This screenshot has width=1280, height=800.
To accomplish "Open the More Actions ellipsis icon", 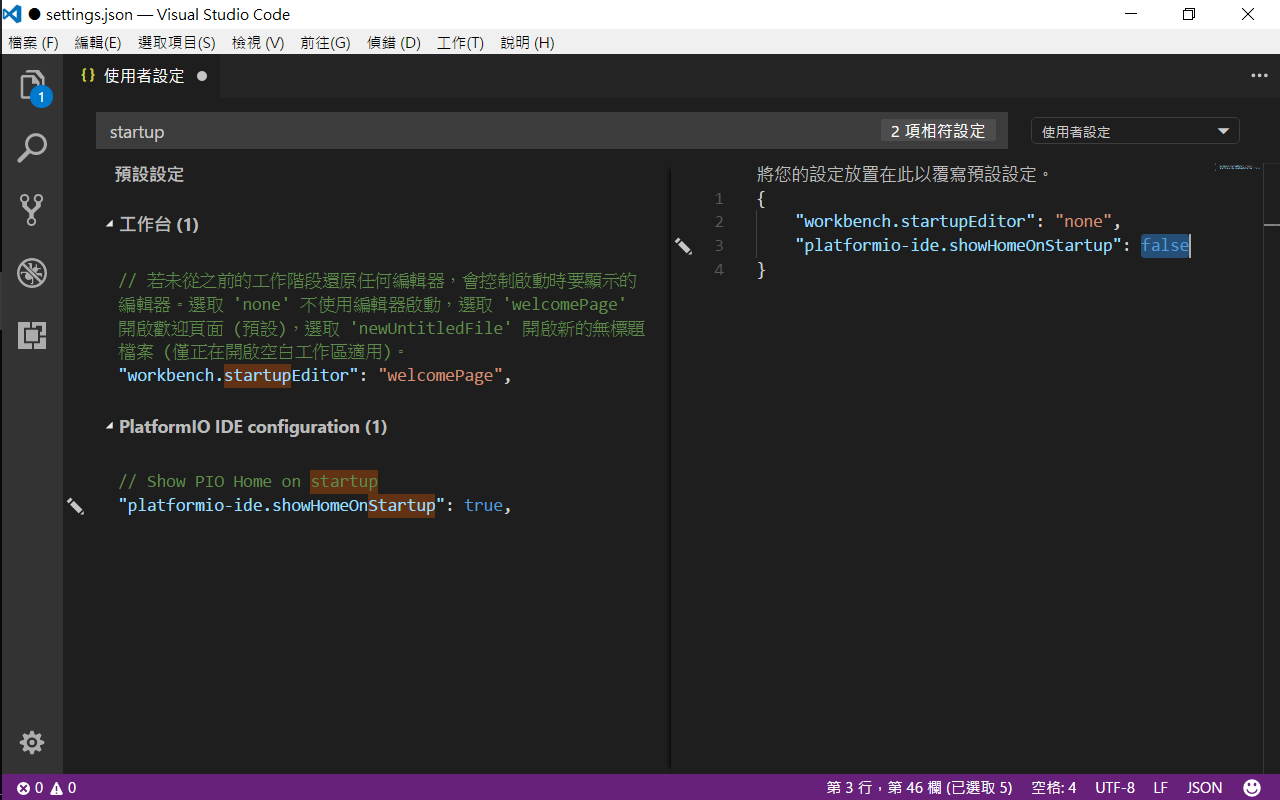I will point(1258,75).
